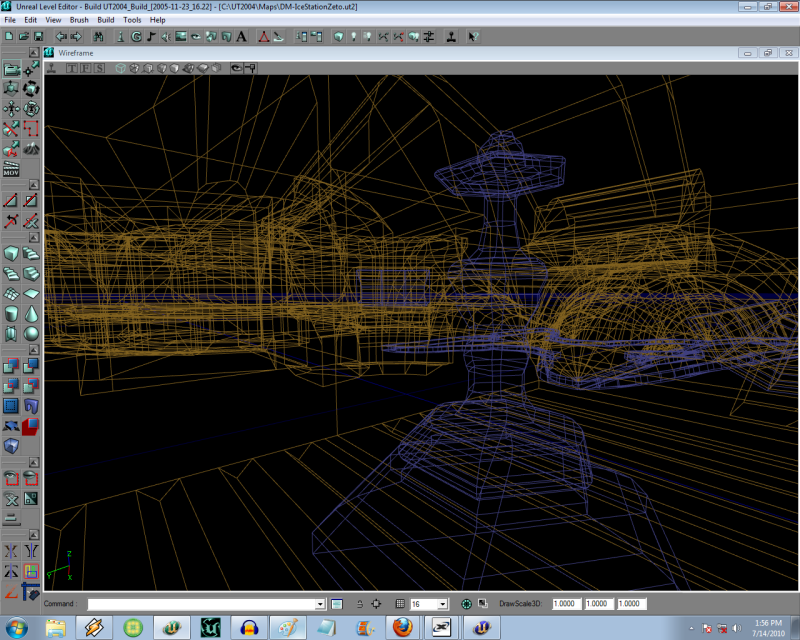Open the Sound browser speaker icon
Image resolution: width=800 pixels, height=640 pixels.
coord(166,36)
